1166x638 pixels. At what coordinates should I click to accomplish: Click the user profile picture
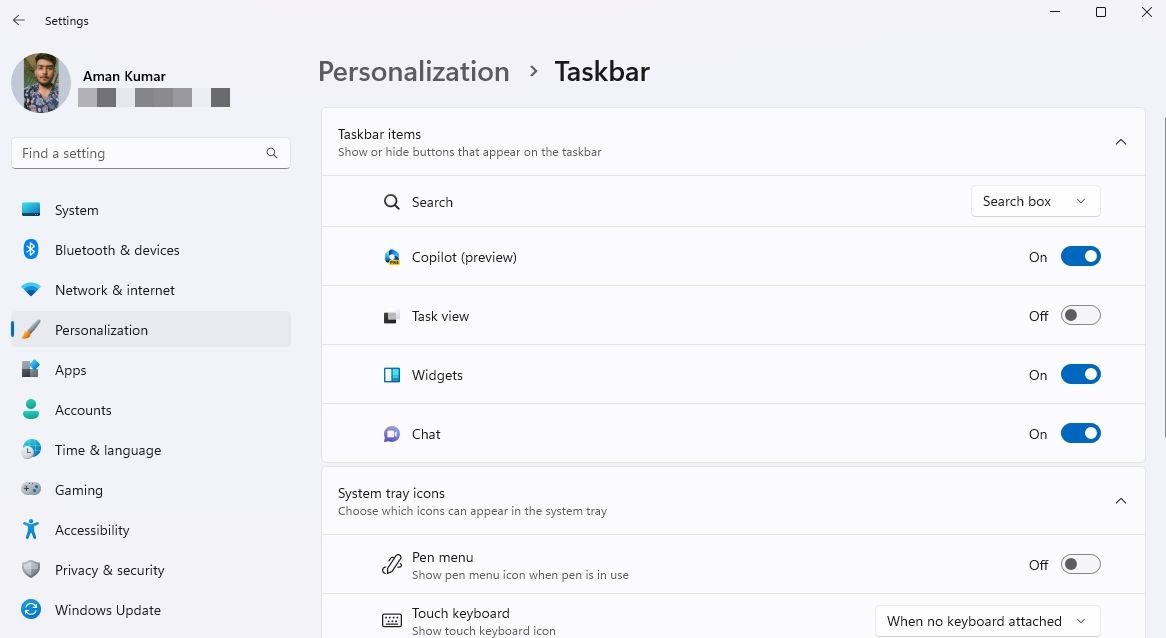41,83
